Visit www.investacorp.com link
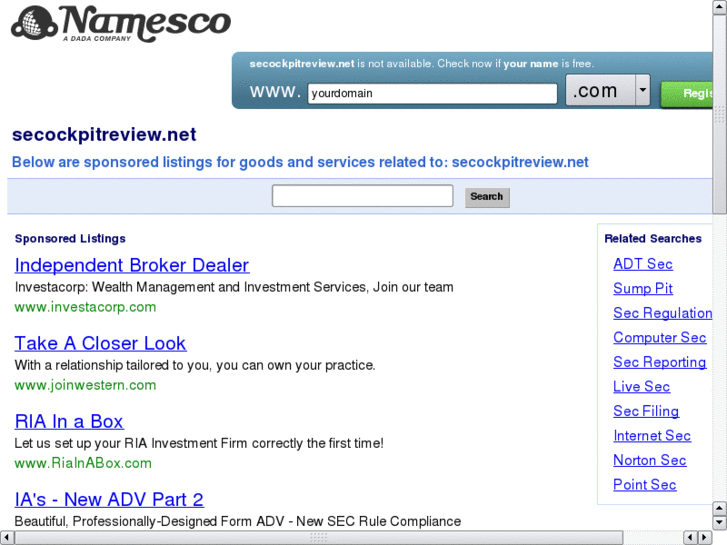 tap(85, 307)
